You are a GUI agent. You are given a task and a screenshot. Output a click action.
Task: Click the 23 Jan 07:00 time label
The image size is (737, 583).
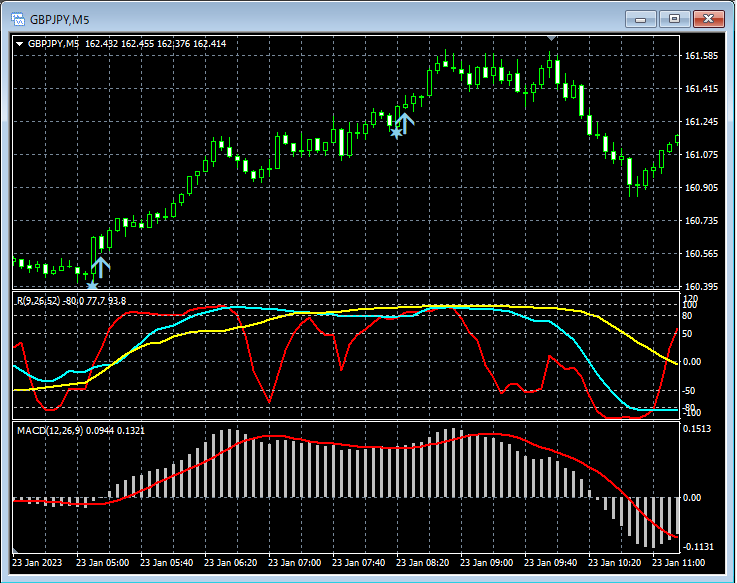(x=294, y=563)
